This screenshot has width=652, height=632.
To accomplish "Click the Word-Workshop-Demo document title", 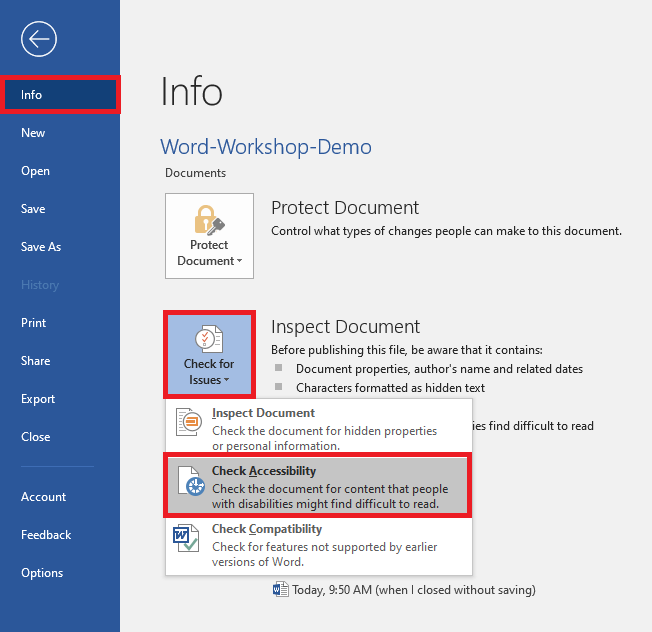I will (x=266, y=147).
